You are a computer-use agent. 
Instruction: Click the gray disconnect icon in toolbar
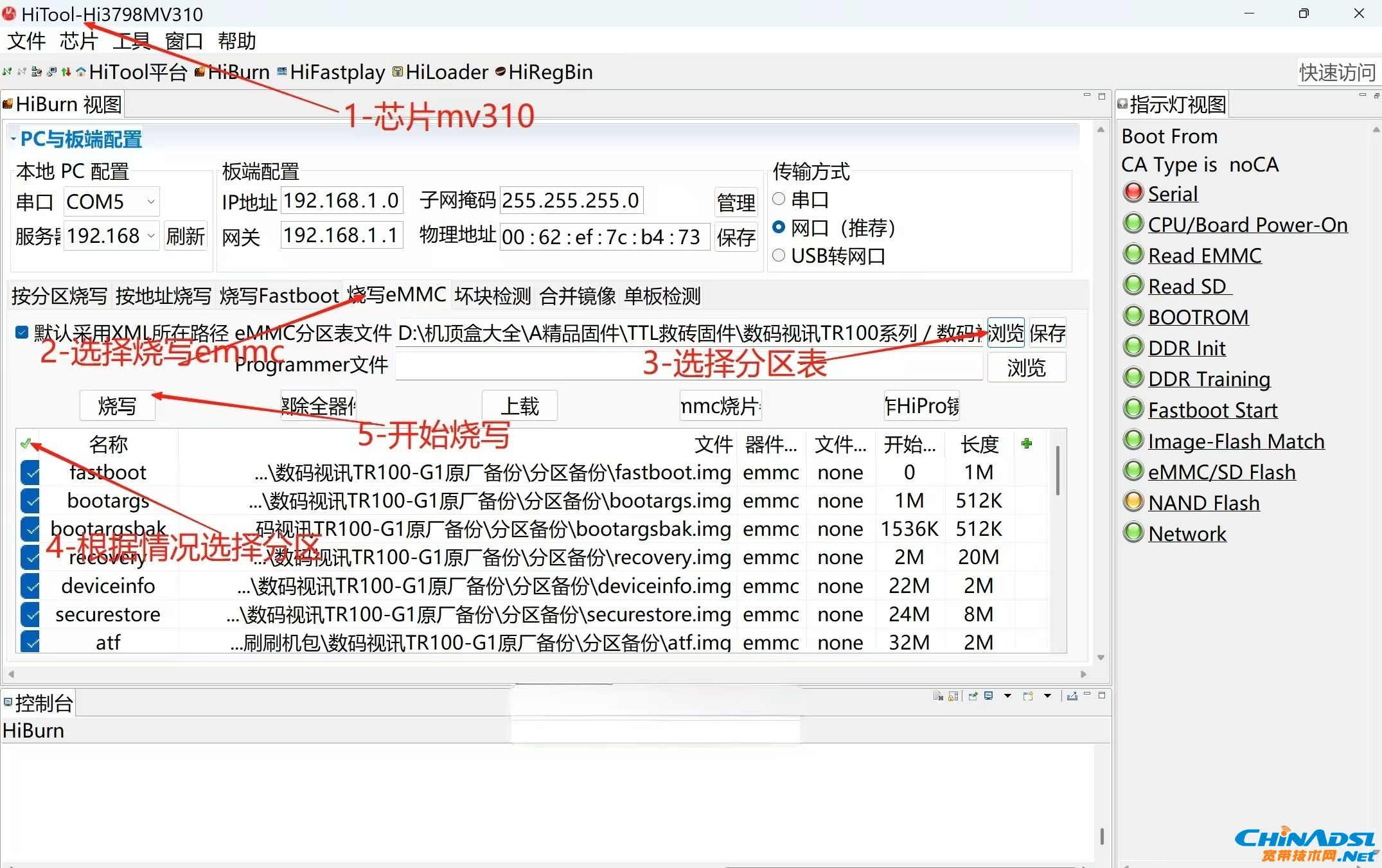click(x=22, y=72)
